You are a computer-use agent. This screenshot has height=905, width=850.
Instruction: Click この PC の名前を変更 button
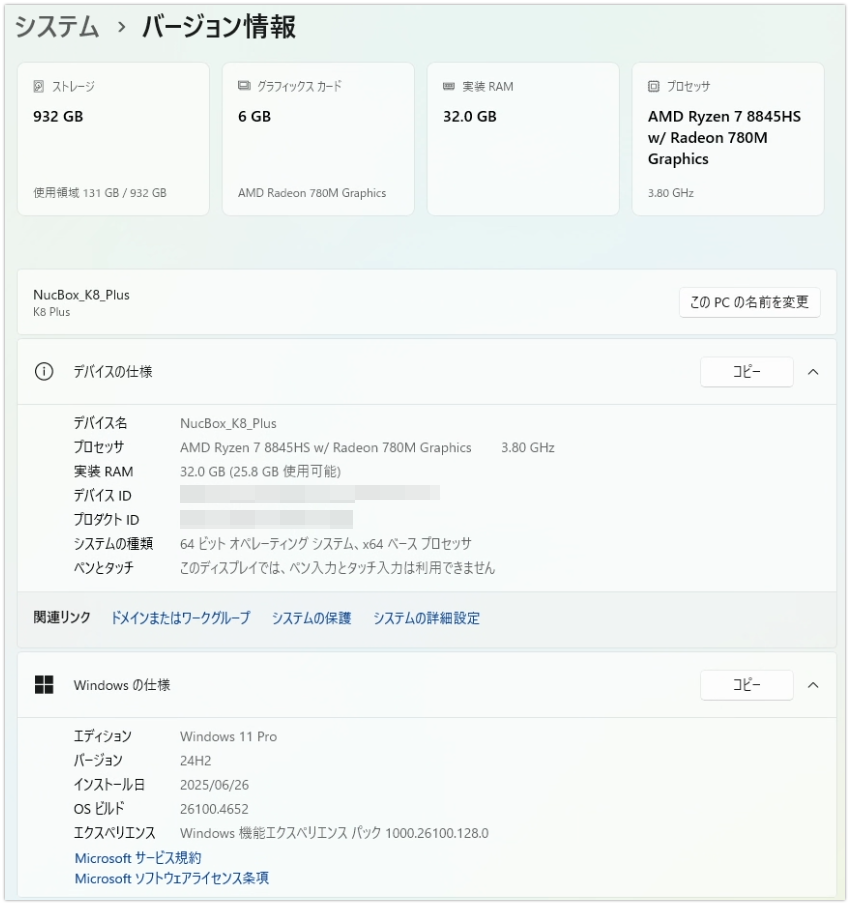click(x=750, y=302)
